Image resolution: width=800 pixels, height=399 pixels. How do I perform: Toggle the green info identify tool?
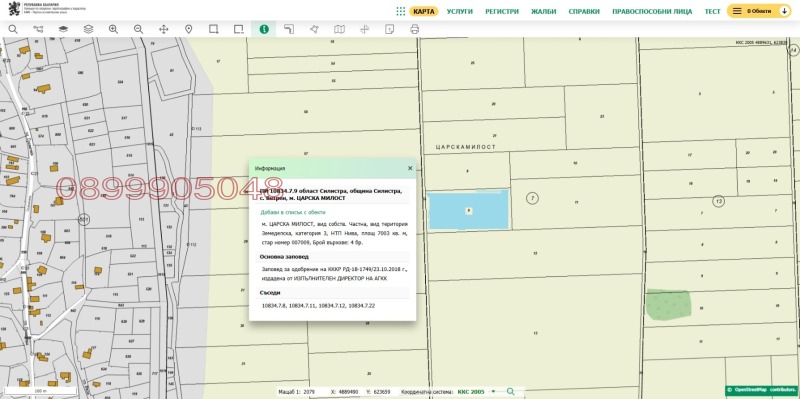click(264, 29)
